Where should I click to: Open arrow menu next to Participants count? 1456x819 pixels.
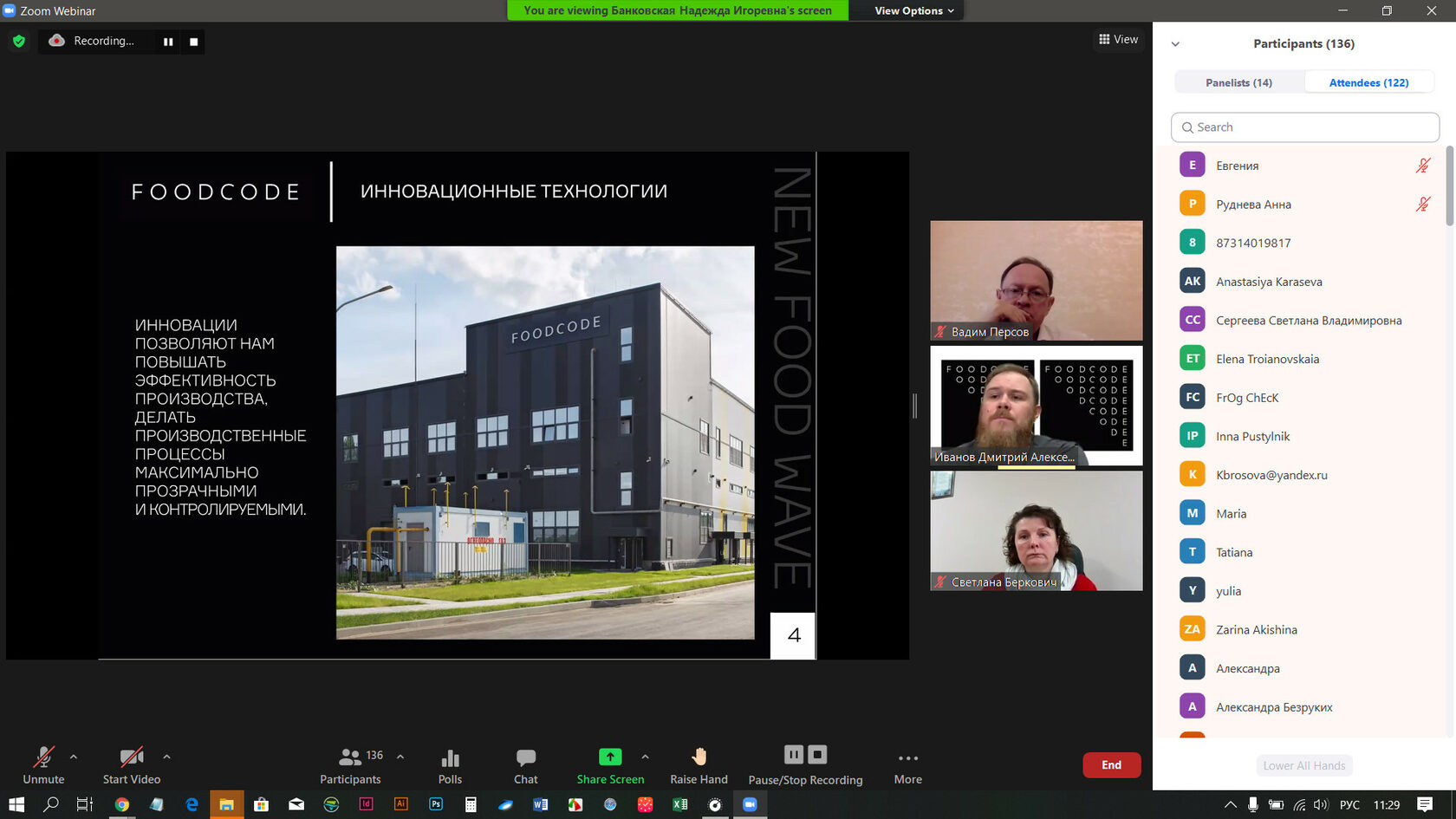400,757
